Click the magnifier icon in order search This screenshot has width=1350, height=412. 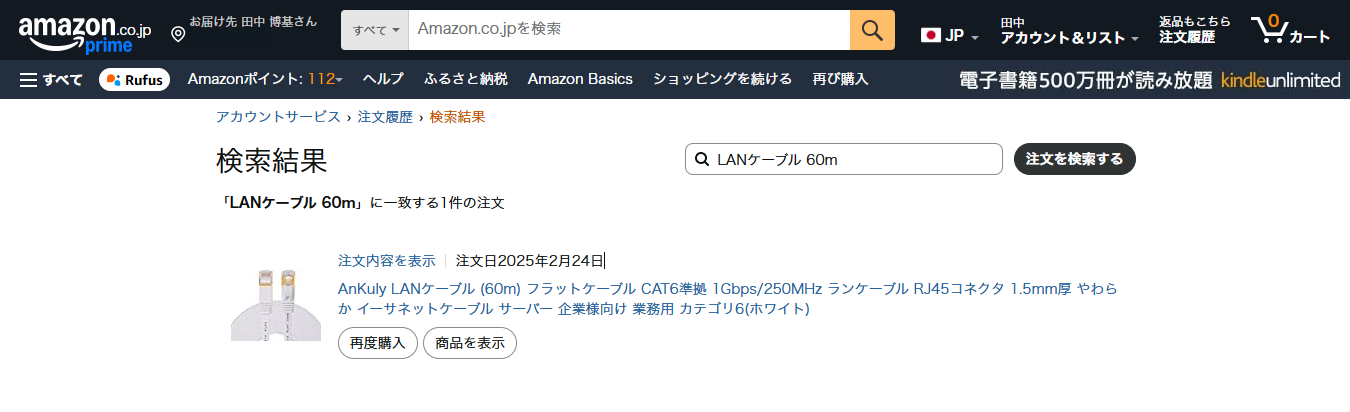click(x=702, y=159)
